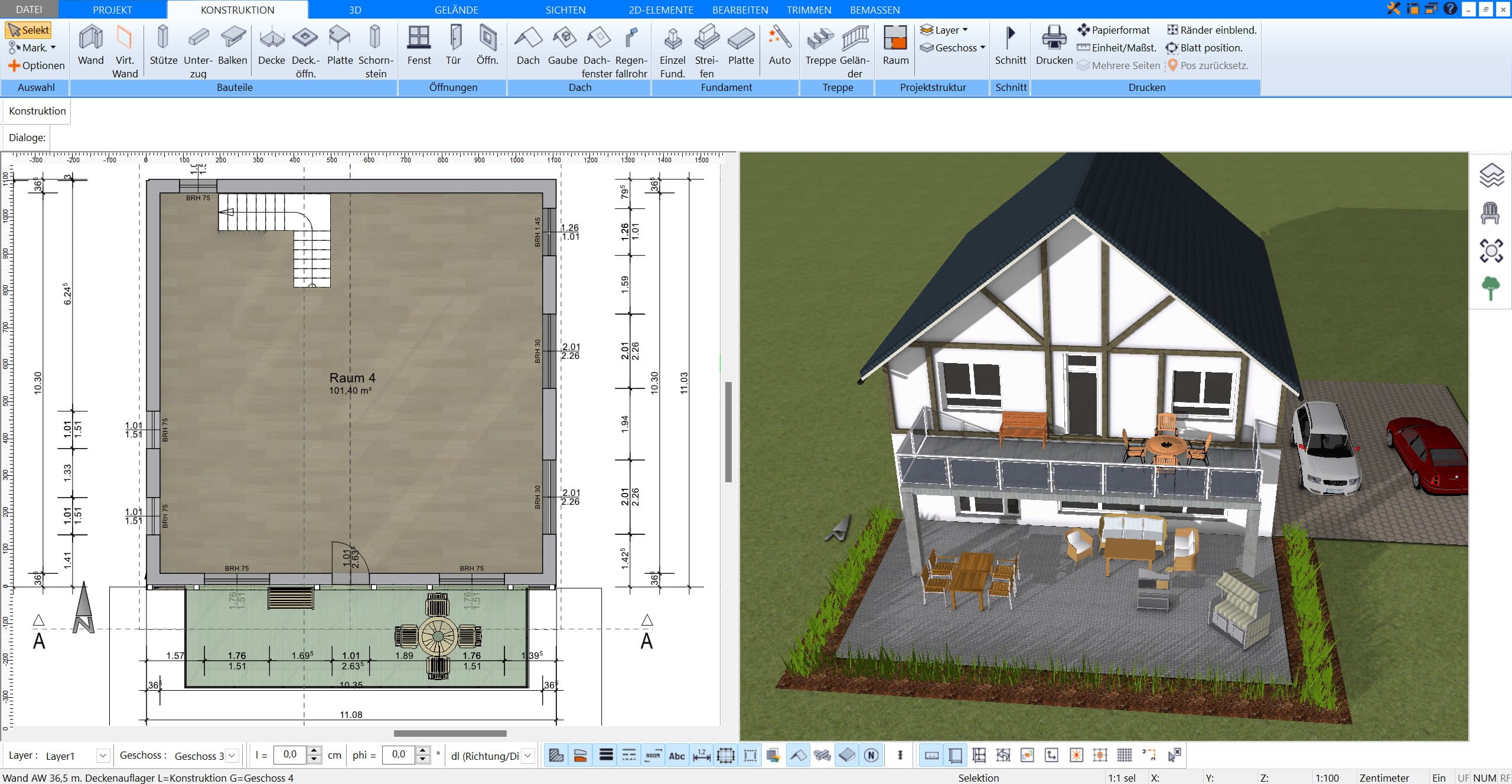
Task: Open the wrench settings icon in title bar
Action: click(x=1393, y=9)
